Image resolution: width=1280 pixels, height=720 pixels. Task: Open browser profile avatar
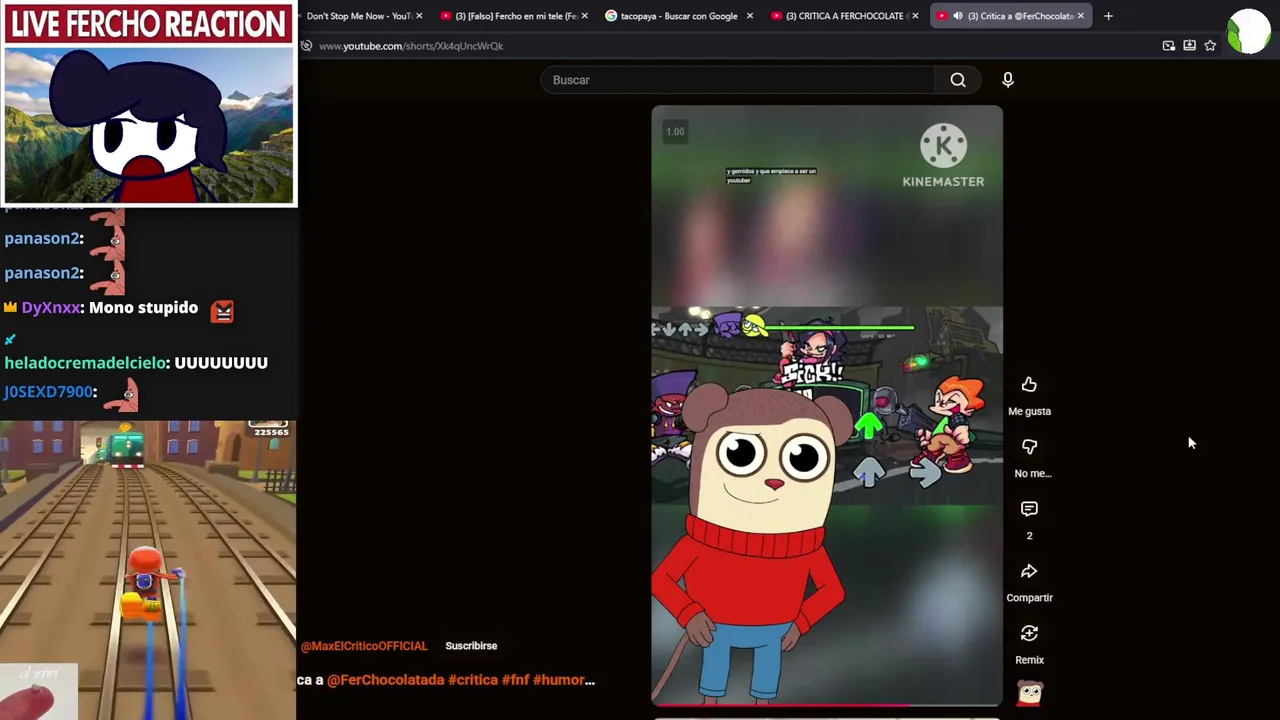[x=1248, y=31]
